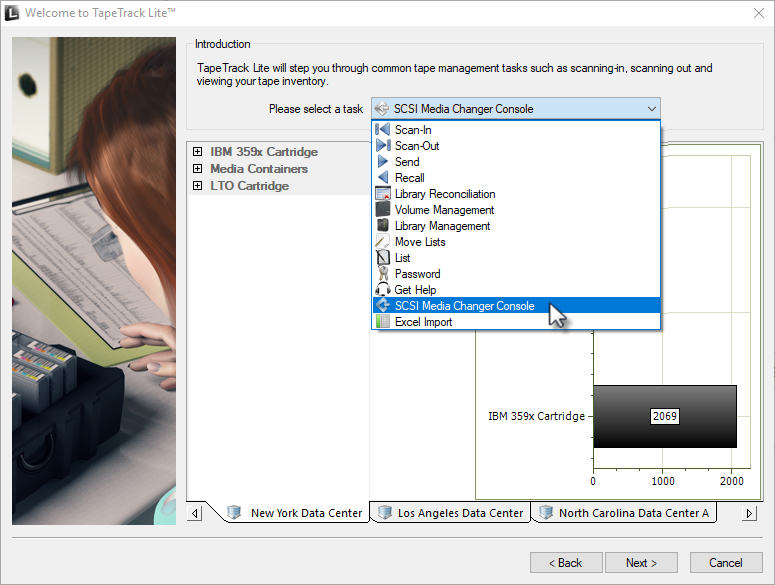
Task: Select LTO Cartridge tree label
Action: click(250, 186)
